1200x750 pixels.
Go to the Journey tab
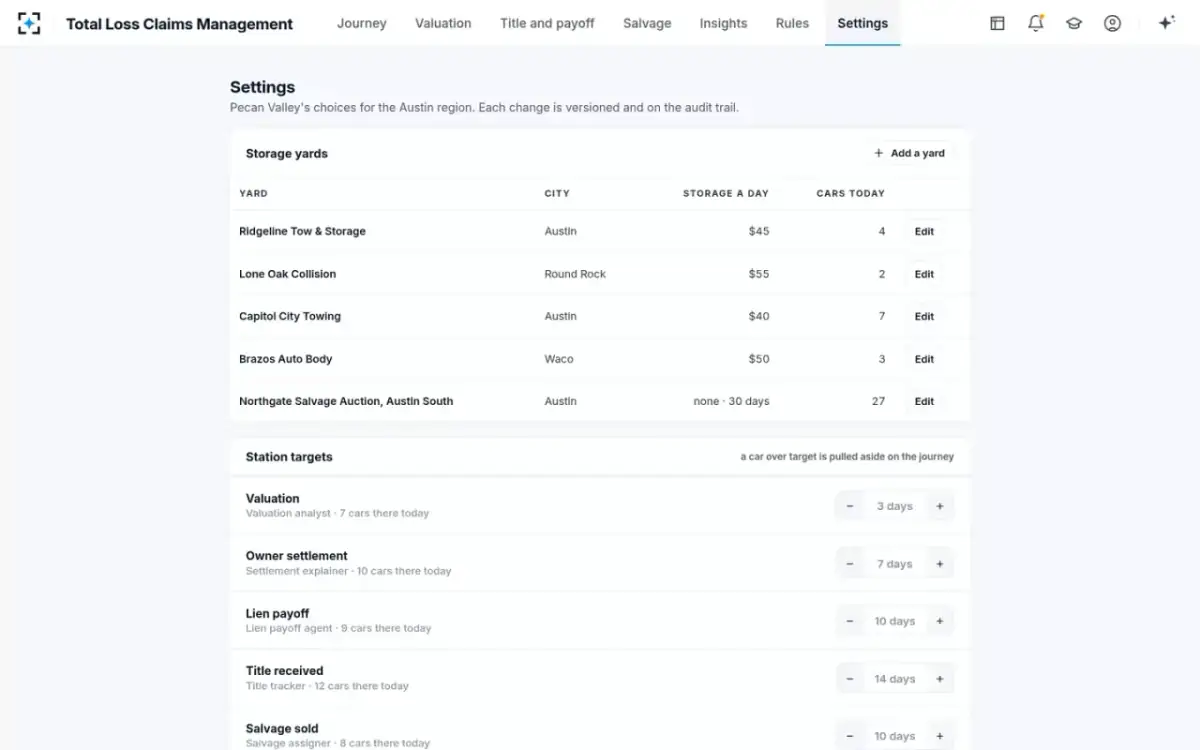362,23
